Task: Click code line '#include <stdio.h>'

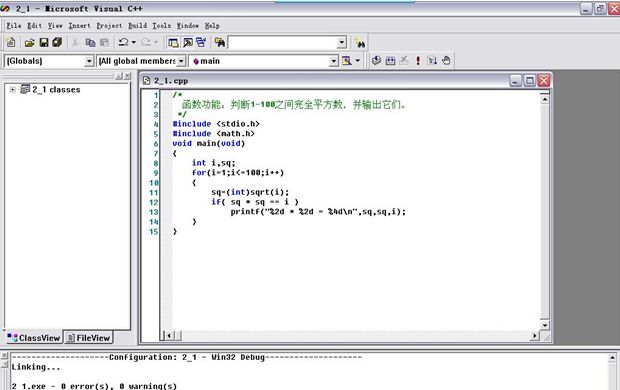Action: coord(216,124)
